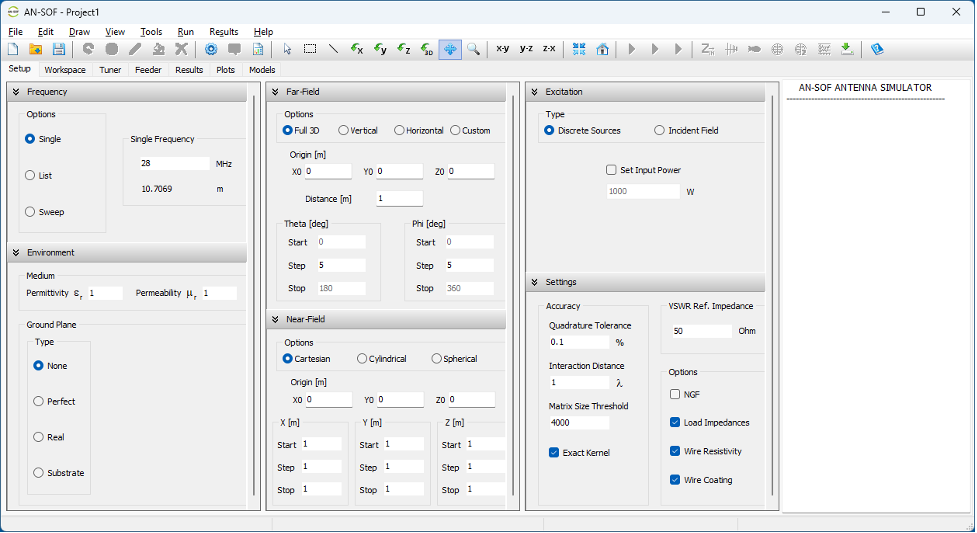Click the blue zoom-to-fit arrows icon
The image size is (977, 533).
click(579, 49)
